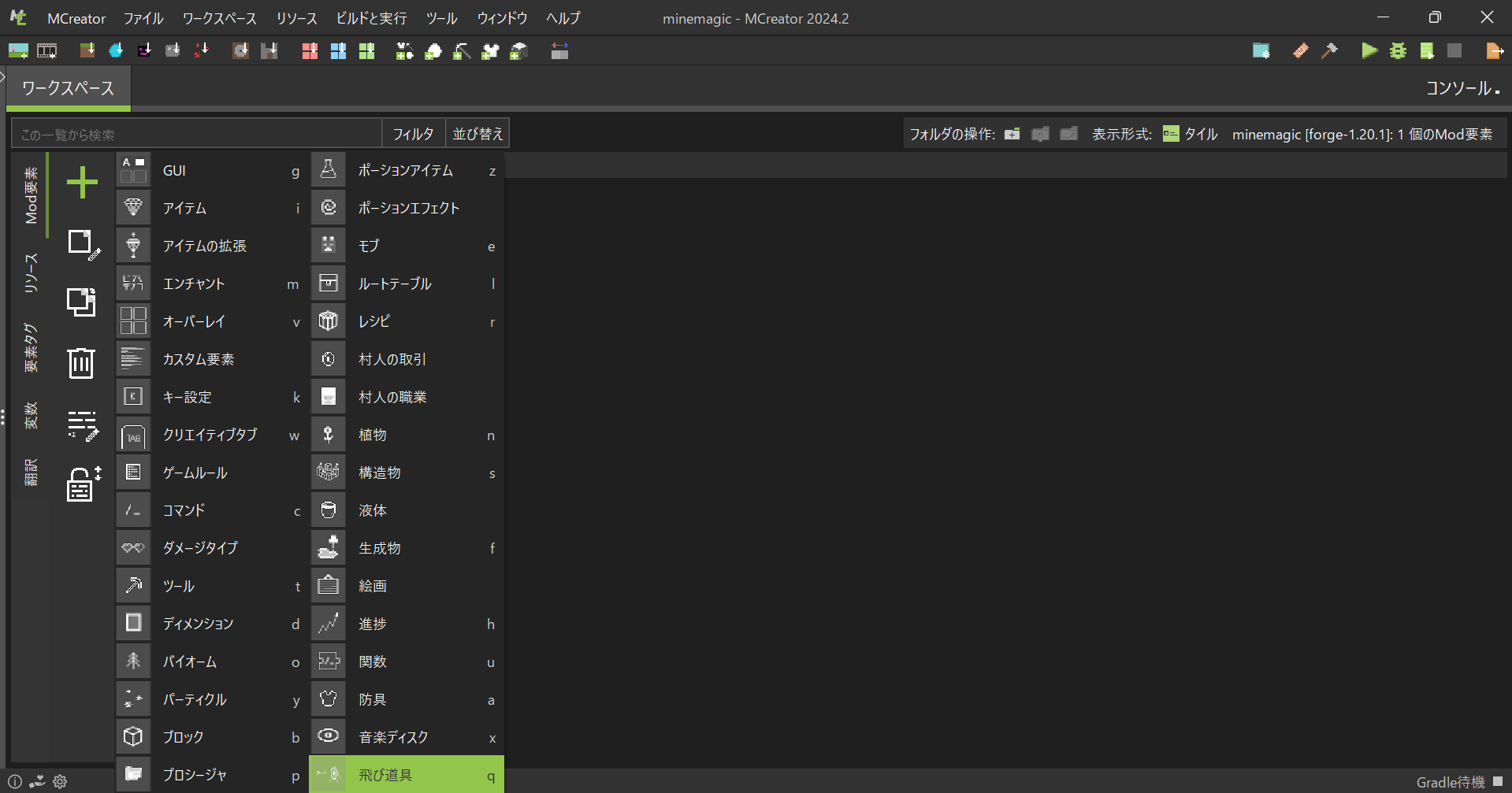
Task: Open the ヘルプ menu
Action: tap(563, 18)
